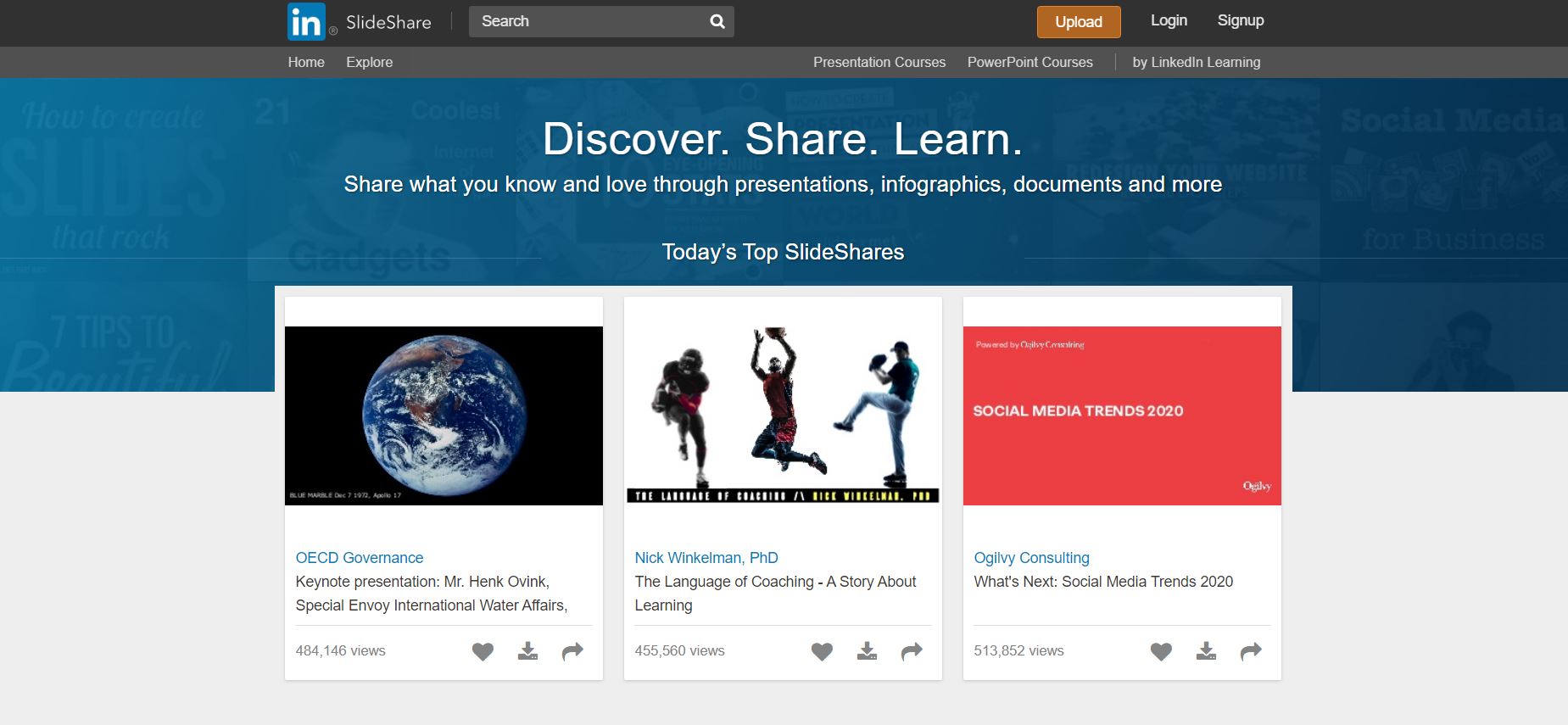1568x725 pixels.
Task: Share the Ogilvy Consulting slideshow
Action: tap(1251, 651)
